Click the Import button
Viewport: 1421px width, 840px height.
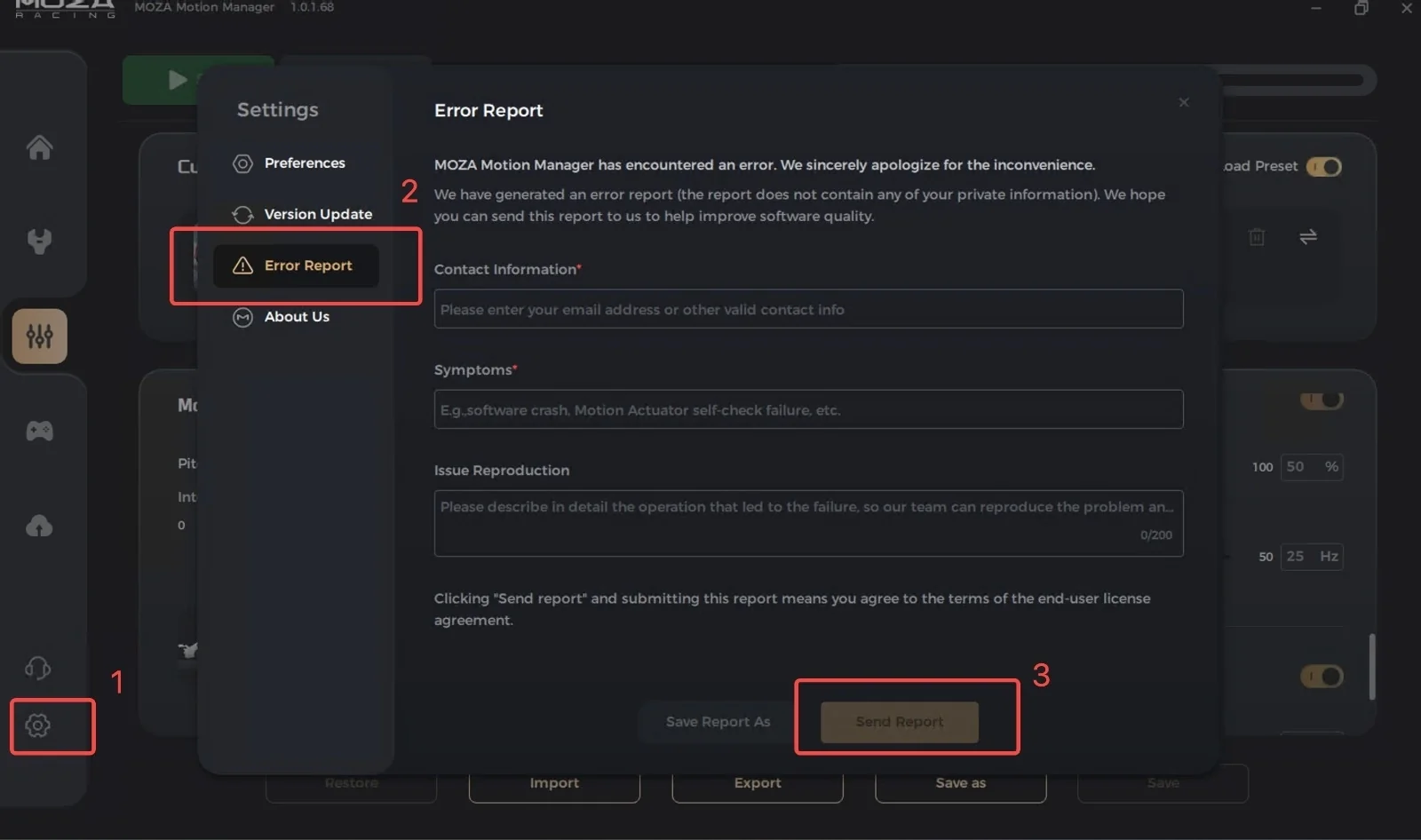(x=554, y=783)
